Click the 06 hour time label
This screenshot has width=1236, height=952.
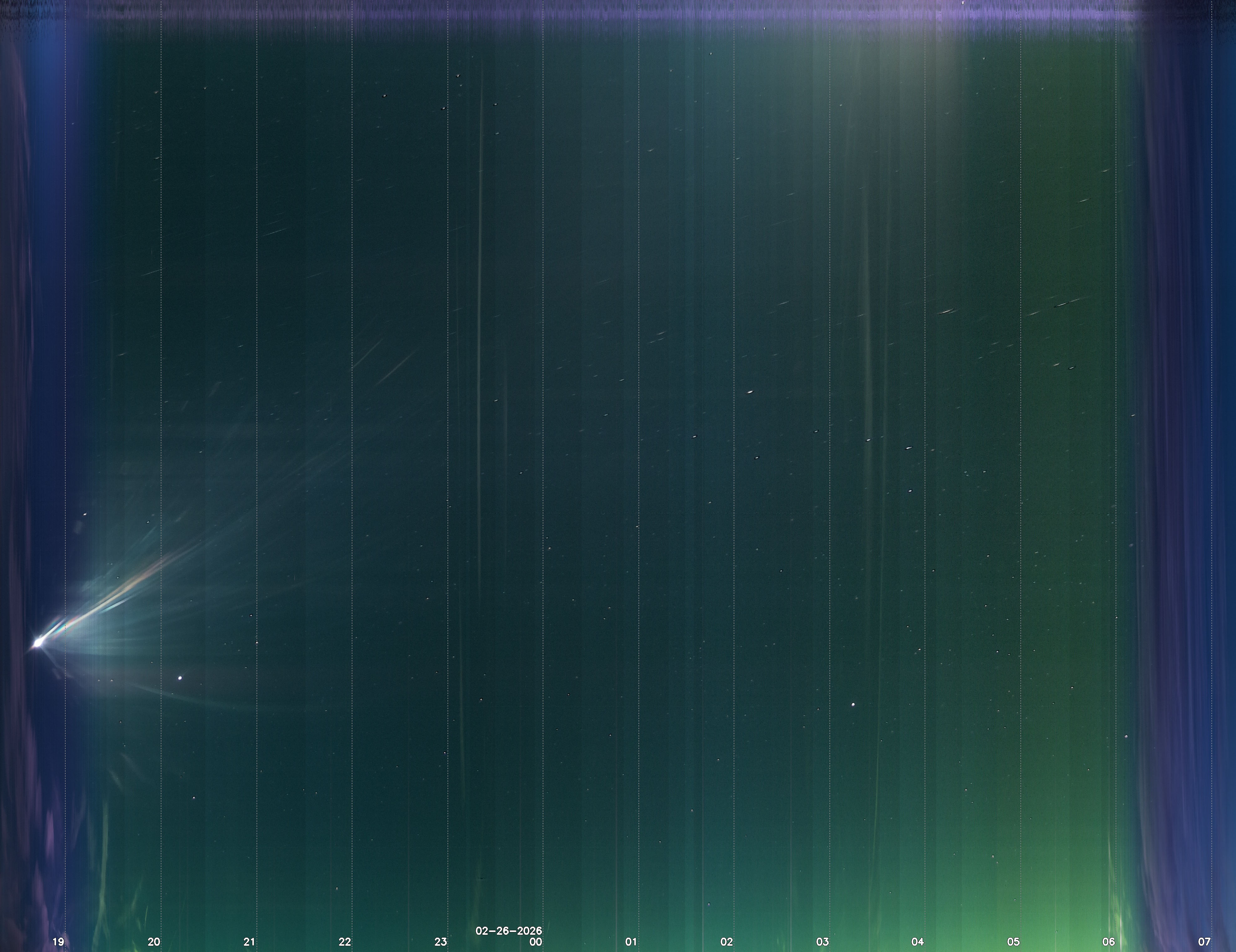(1109, 942)
